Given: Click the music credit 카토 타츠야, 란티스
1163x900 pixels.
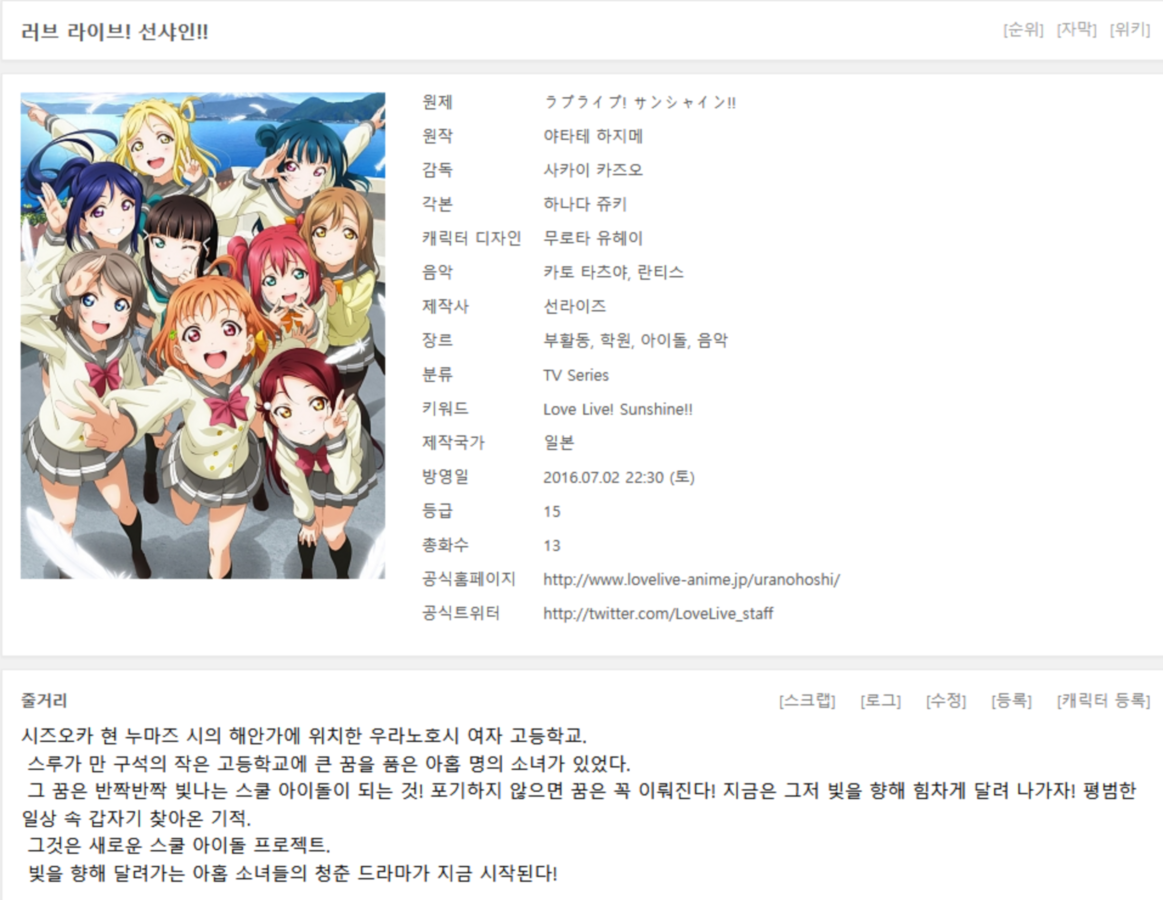Looking at the screenshot, I should pyautogui.click(x=613, y=272).
